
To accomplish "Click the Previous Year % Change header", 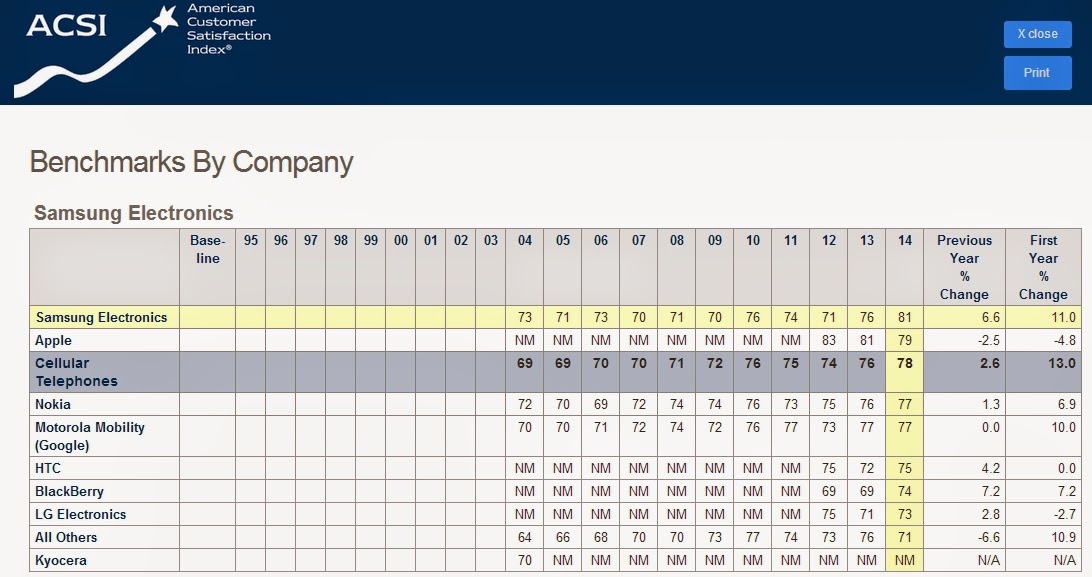I will tap(964, 267).
